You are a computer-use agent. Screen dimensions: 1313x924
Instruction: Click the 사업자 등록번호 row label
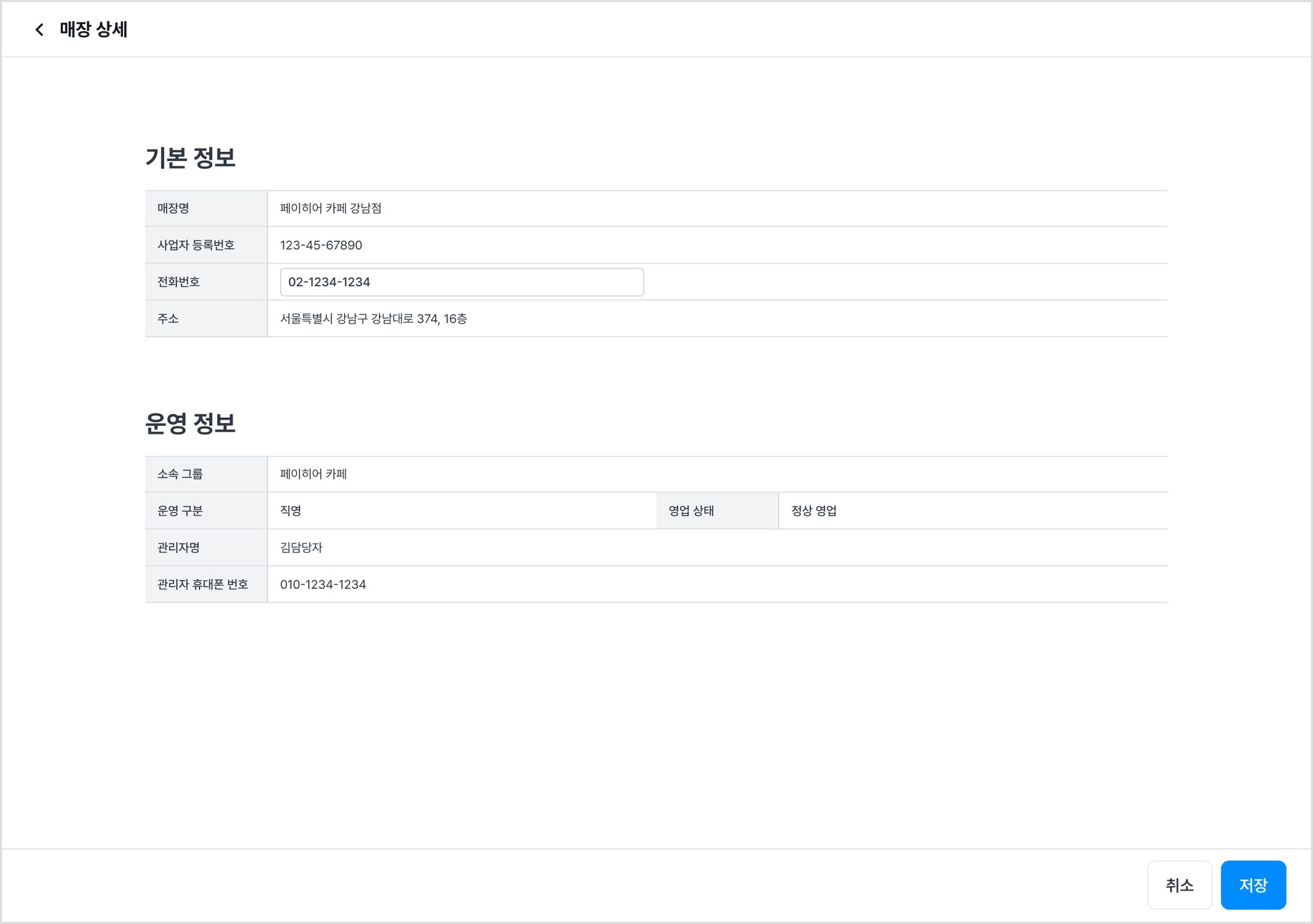pos(196,245)
